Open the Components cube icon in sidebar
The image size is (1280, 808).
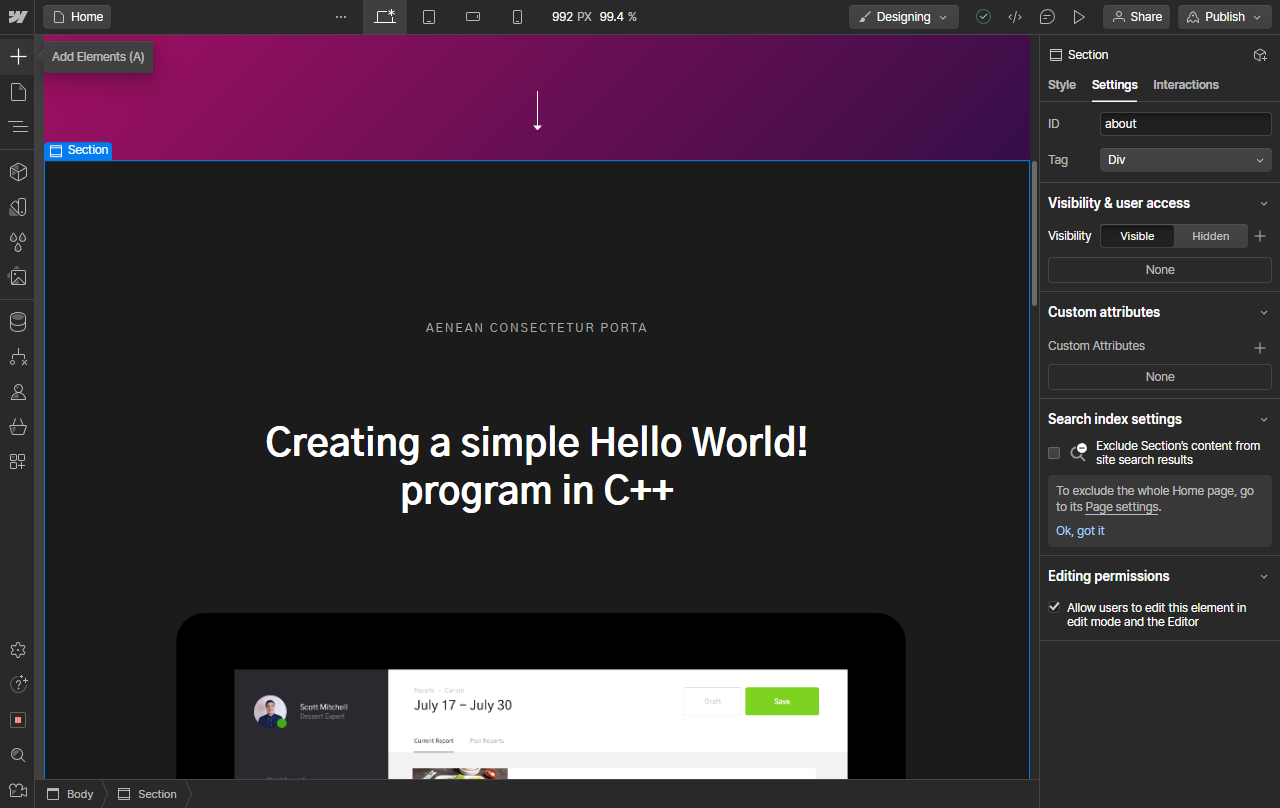coord(18,172)
